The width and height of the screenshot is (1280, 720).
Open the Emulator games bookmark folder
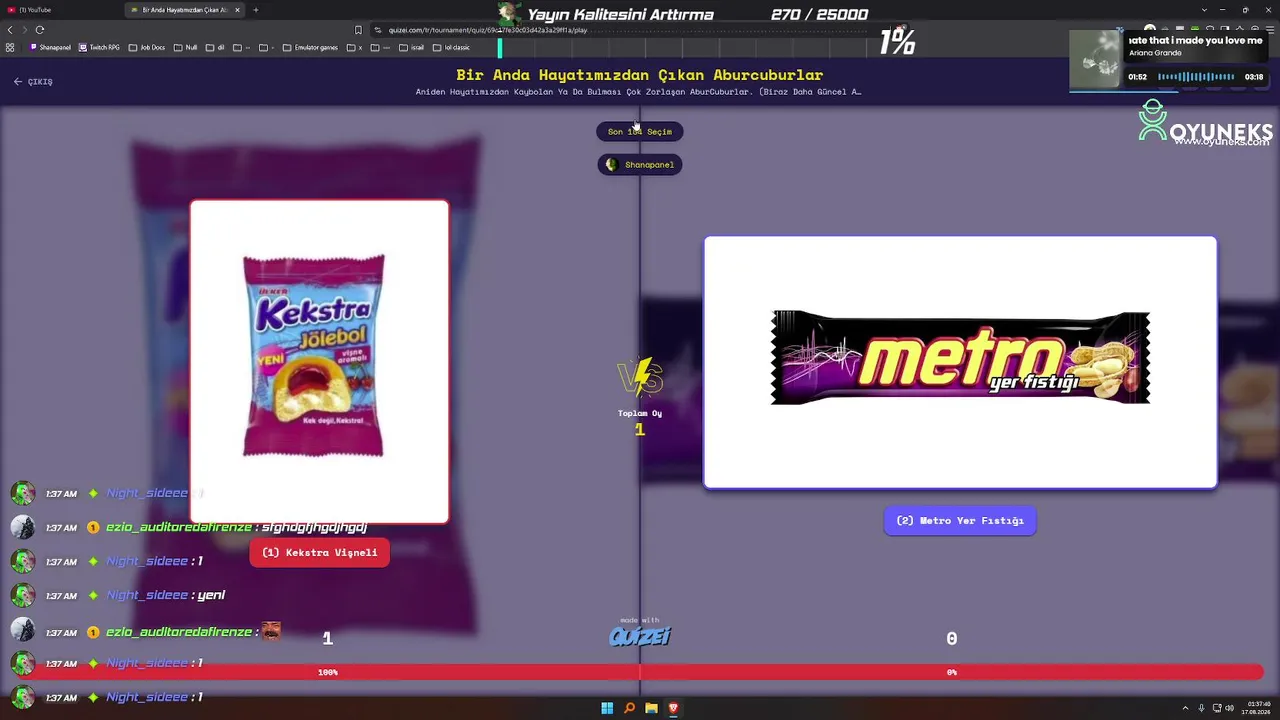(x=311, y=47)
